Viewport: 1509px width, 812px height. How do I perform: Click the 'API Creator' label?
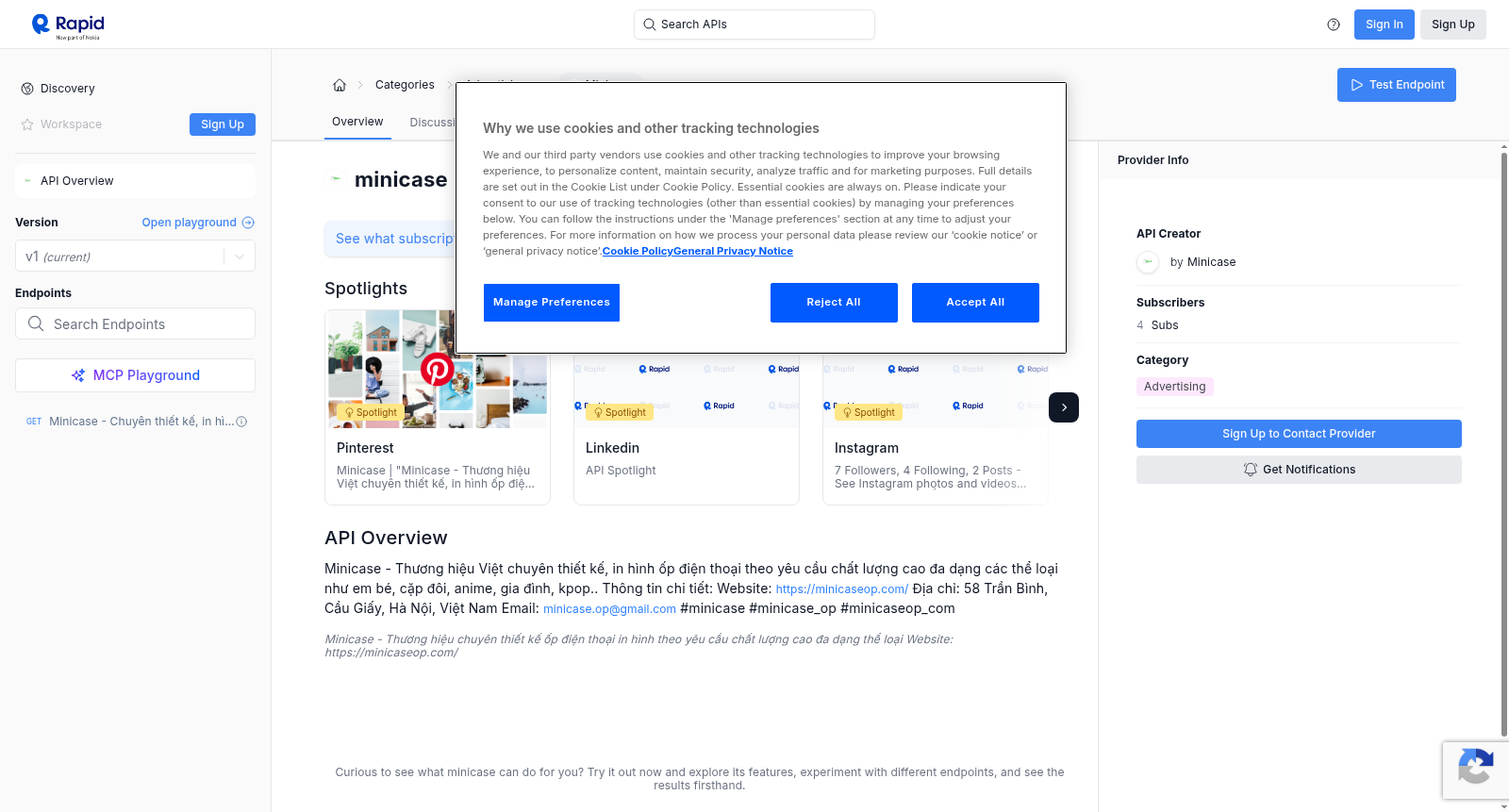(1169, 234)
